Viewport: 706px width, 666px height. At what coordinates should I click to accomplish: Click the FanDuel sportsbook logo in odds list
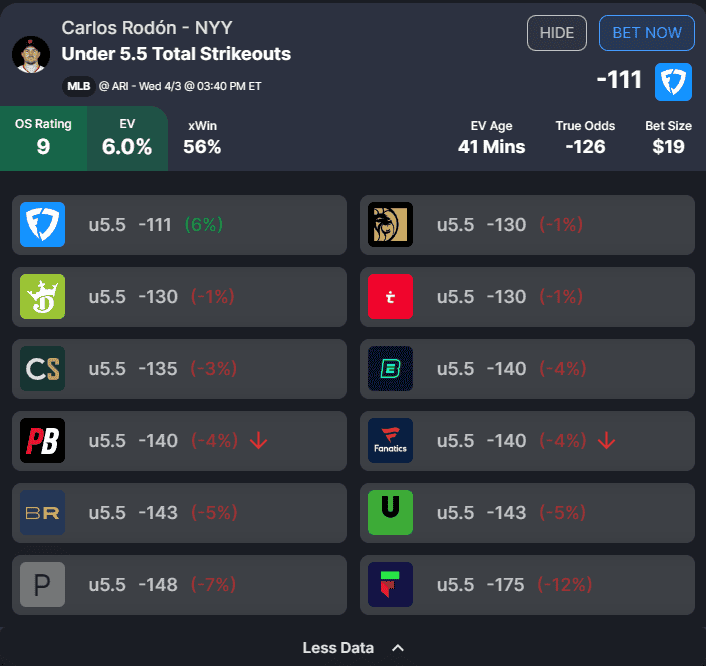(43, 225)
